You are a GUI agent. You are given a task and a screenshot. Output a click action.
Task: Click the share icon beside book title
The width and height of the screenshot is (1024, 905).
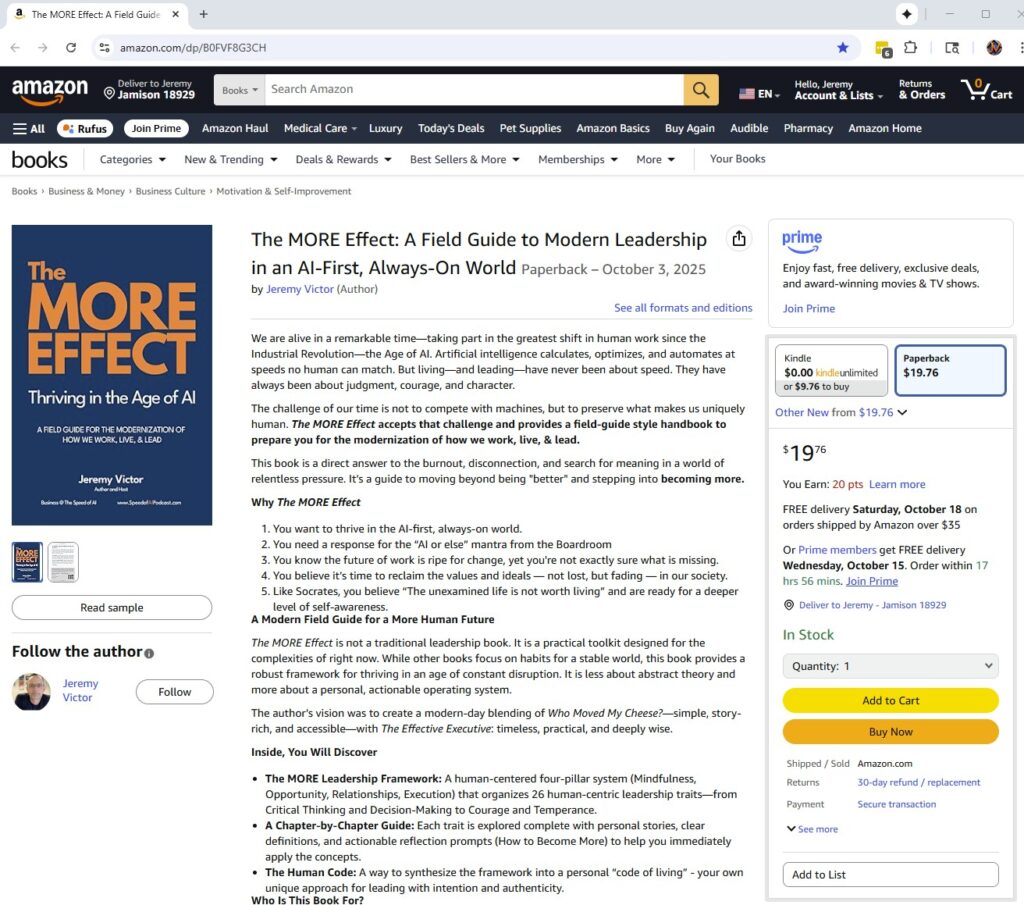[x=738, y=239]
